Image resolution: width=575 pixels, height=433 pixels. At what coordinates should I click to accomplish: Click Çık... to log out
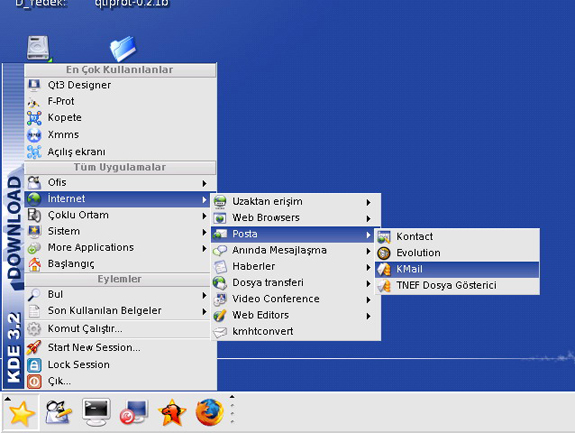[120, 382]
